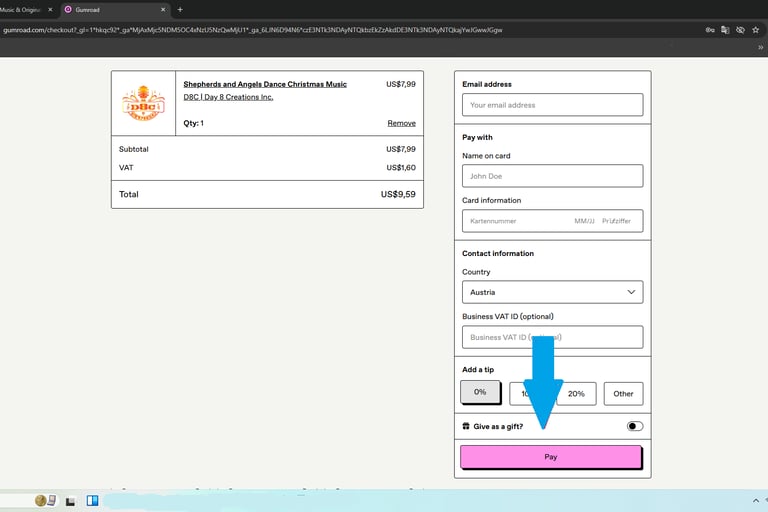Open the D8C product logo thumbnail
Image resolution: width=768 pixels, height=512 pixels.
144,103
